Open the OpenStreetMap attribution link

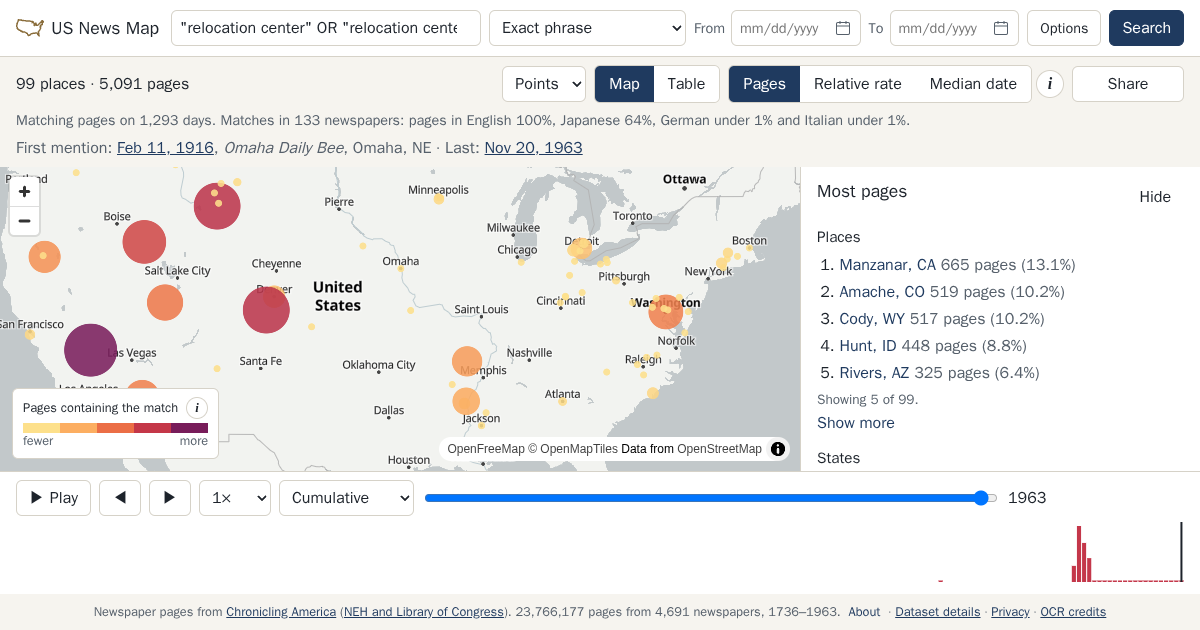pyautogui.click(x=719, y=449)
